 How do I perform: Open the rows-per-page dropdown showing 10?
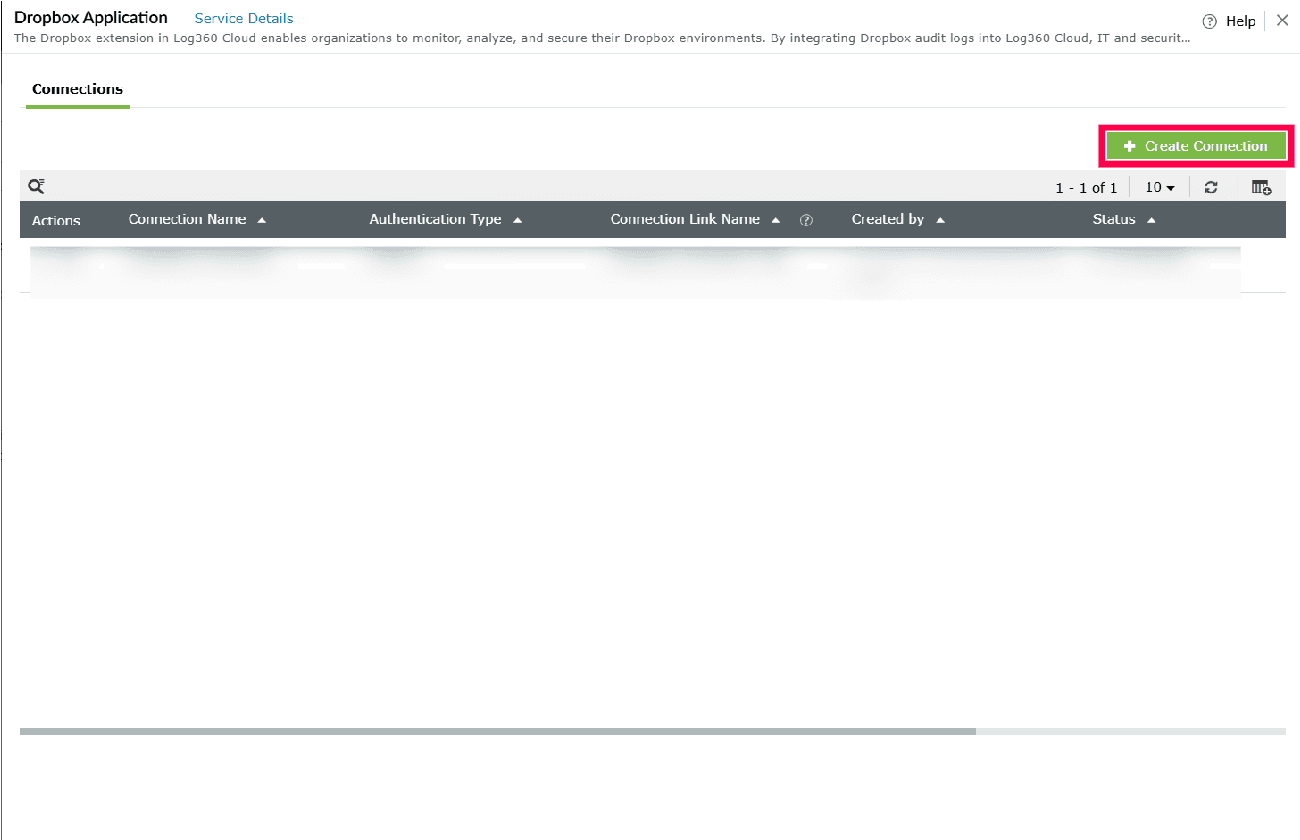tap(1160, 187)
